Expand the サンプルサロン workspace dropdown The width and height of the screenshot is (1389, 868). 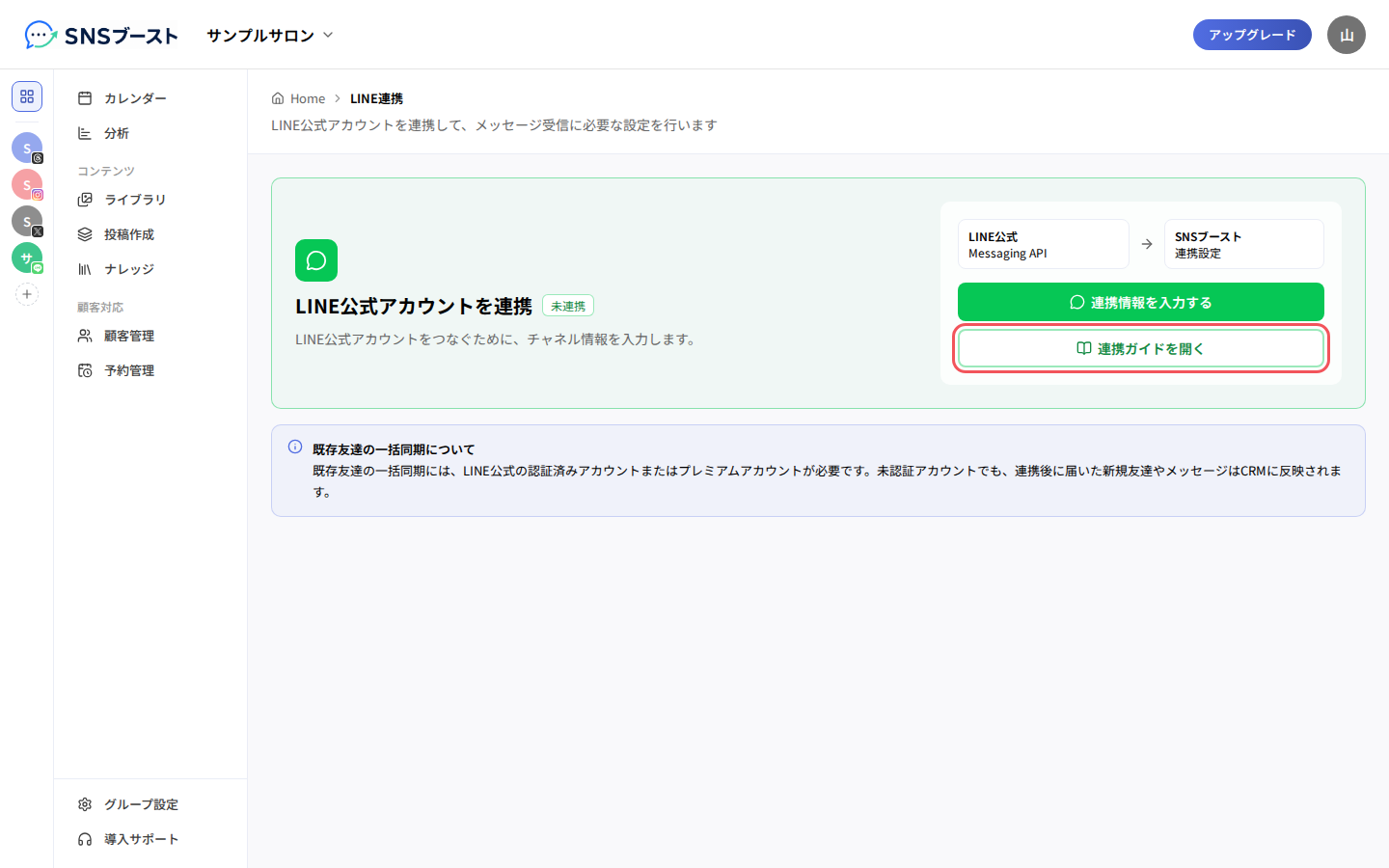[x=270, y=36]
